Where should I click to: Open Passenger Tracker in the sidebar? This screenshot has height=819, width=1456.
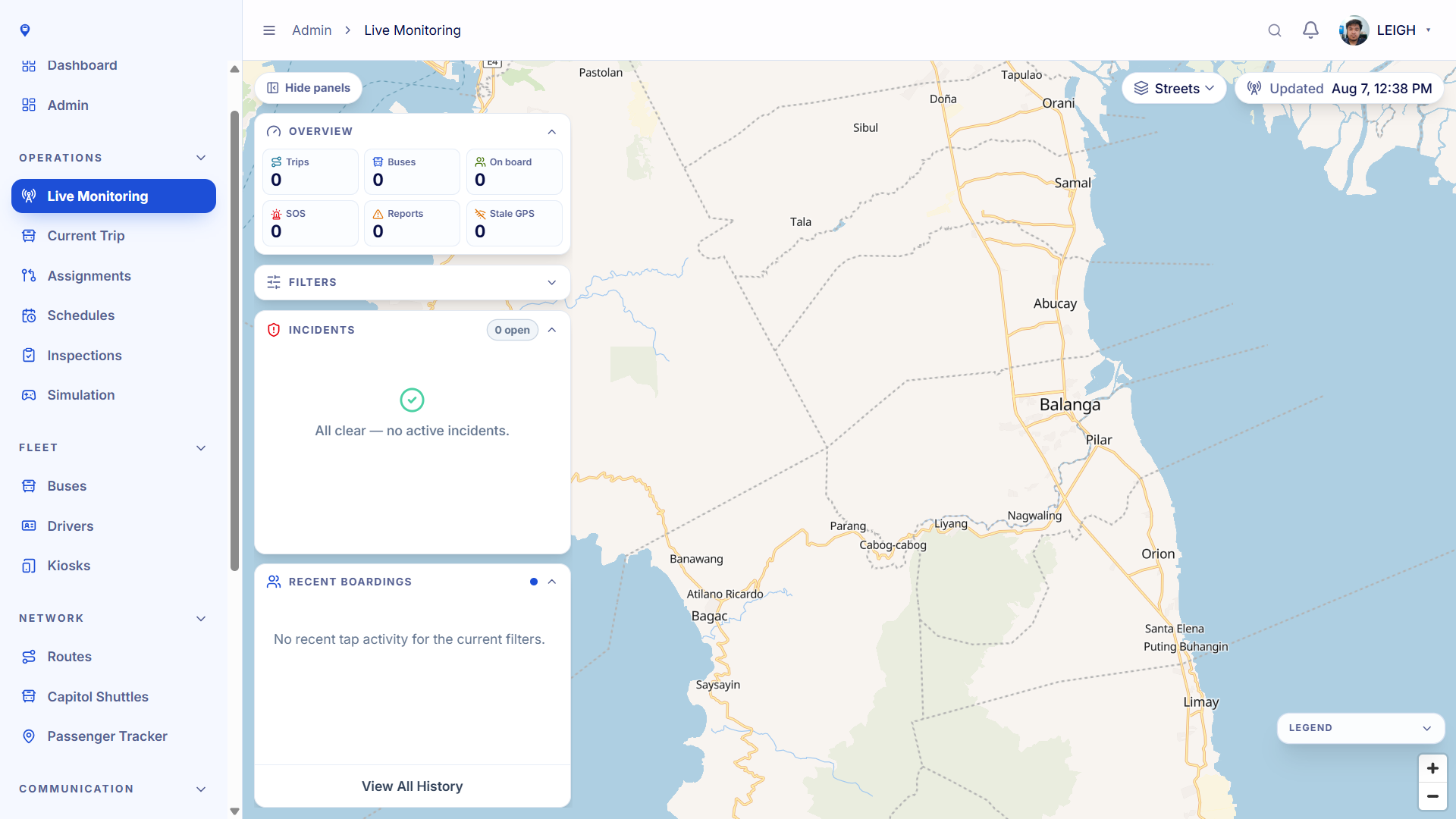114,736
